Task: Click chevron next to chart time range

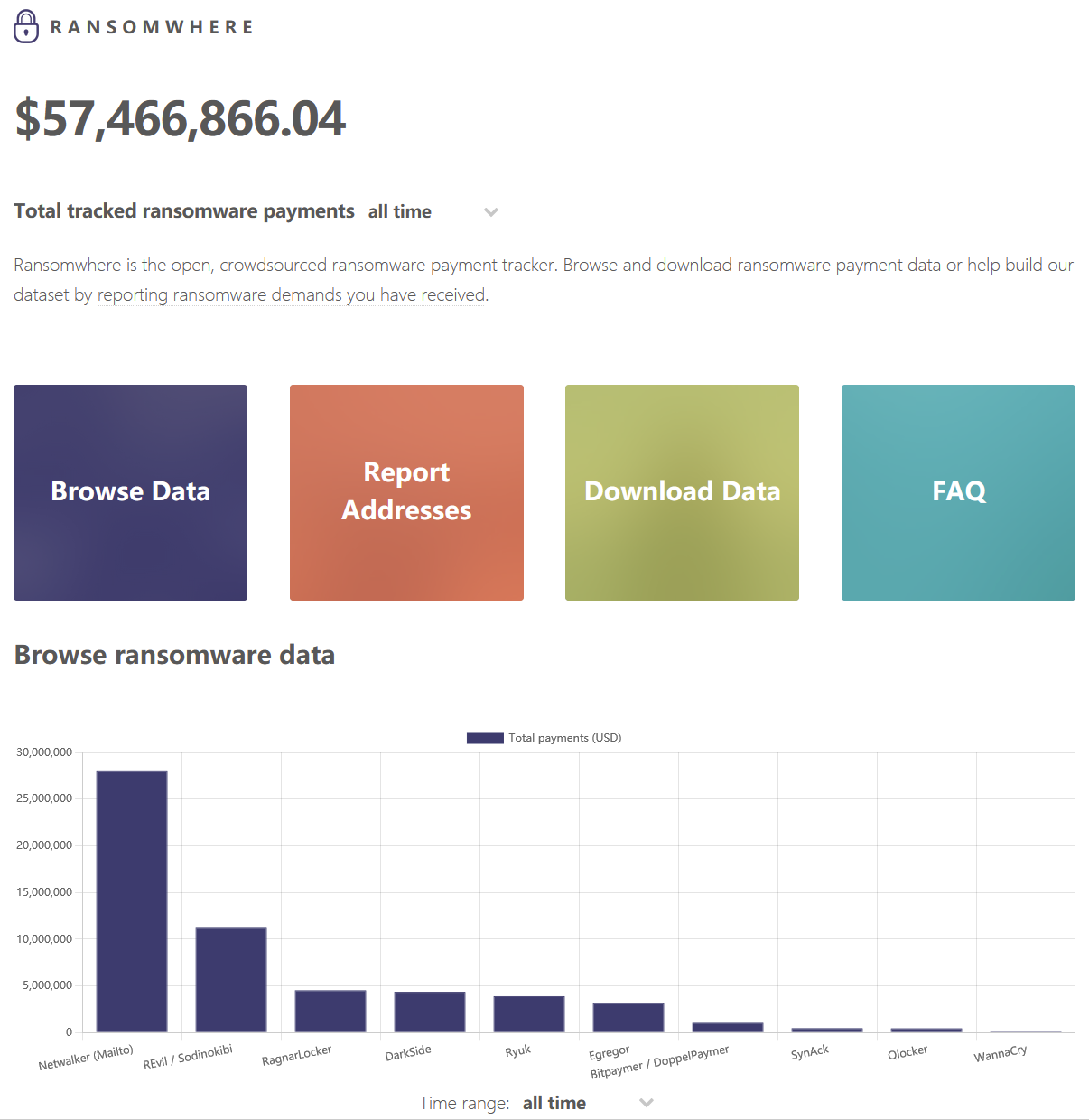Action: pos(647,1103)
